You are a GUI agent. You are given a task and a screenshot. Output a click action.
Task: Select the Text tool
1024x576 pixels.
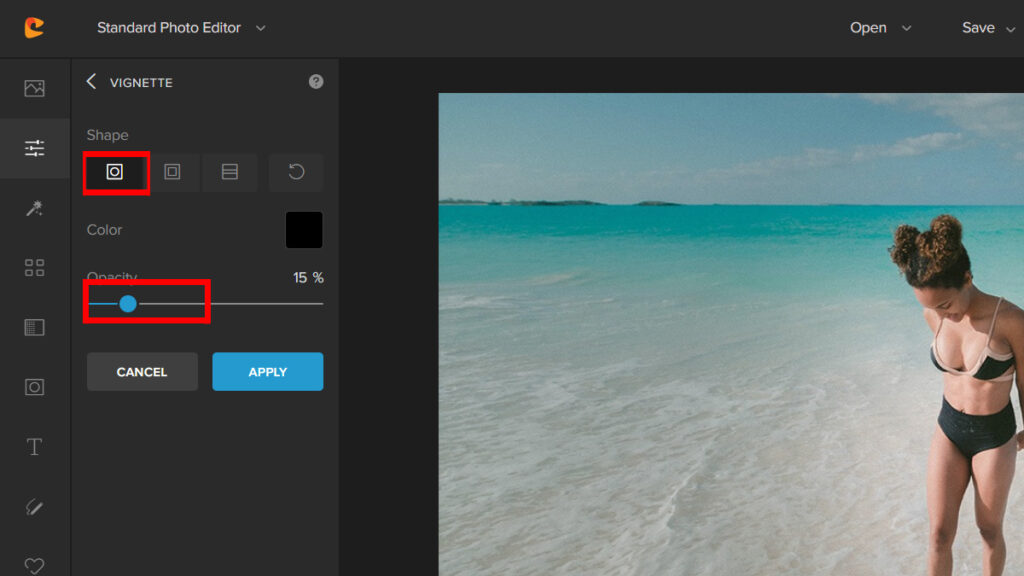pos(34,447)
